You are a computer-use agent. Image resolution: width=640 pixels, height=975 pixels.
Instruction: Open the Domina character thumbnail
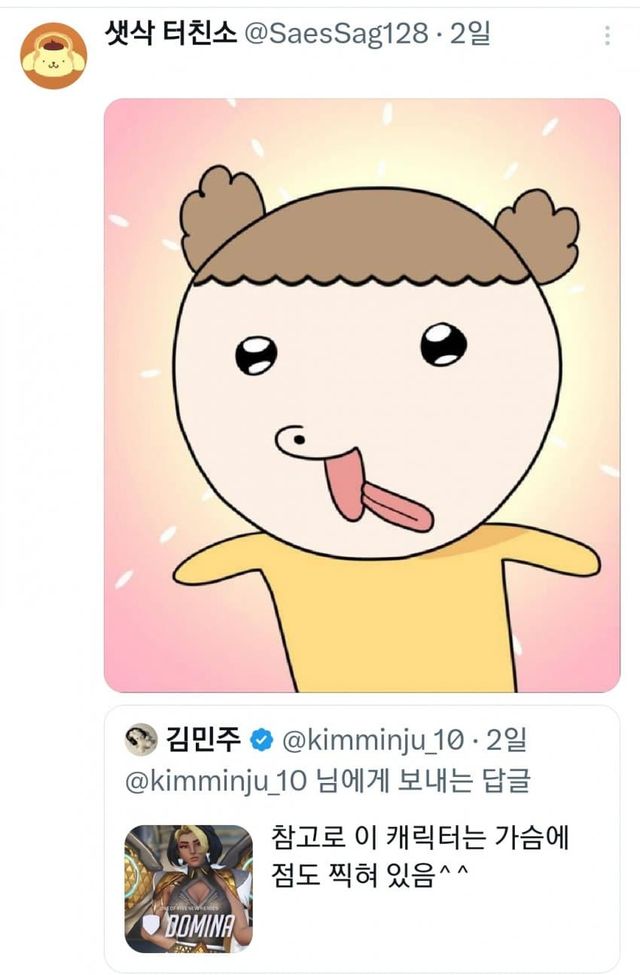pyautogui.click(x=188, y=888)
